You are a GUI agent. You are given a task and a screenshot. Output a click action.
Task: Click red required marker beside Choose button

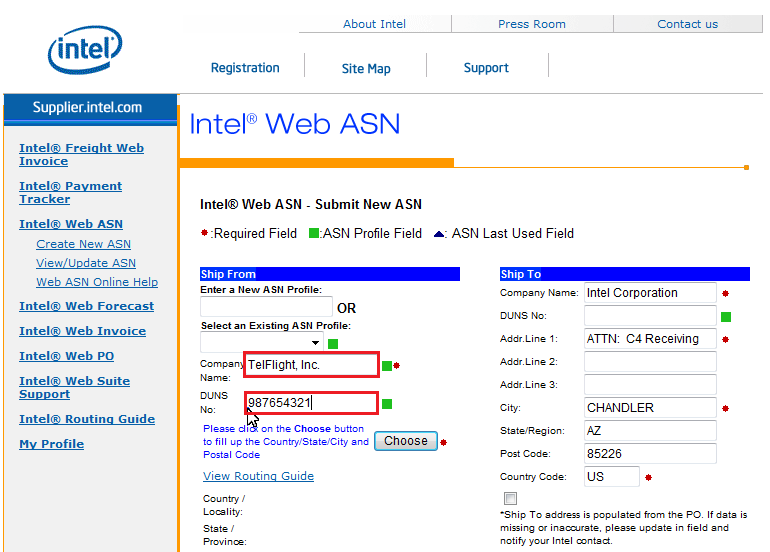pos(443,442)
